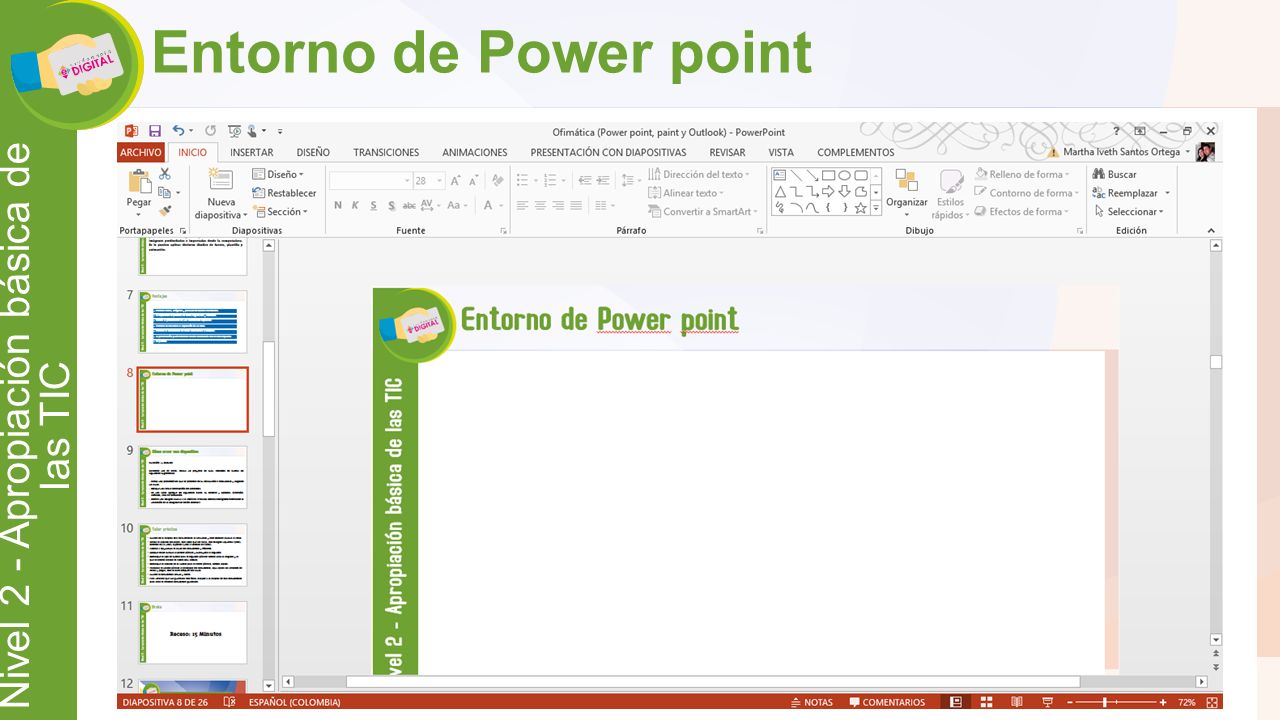
Task: Expand the Diseño layout dropdown
Action: click(278, 174)
